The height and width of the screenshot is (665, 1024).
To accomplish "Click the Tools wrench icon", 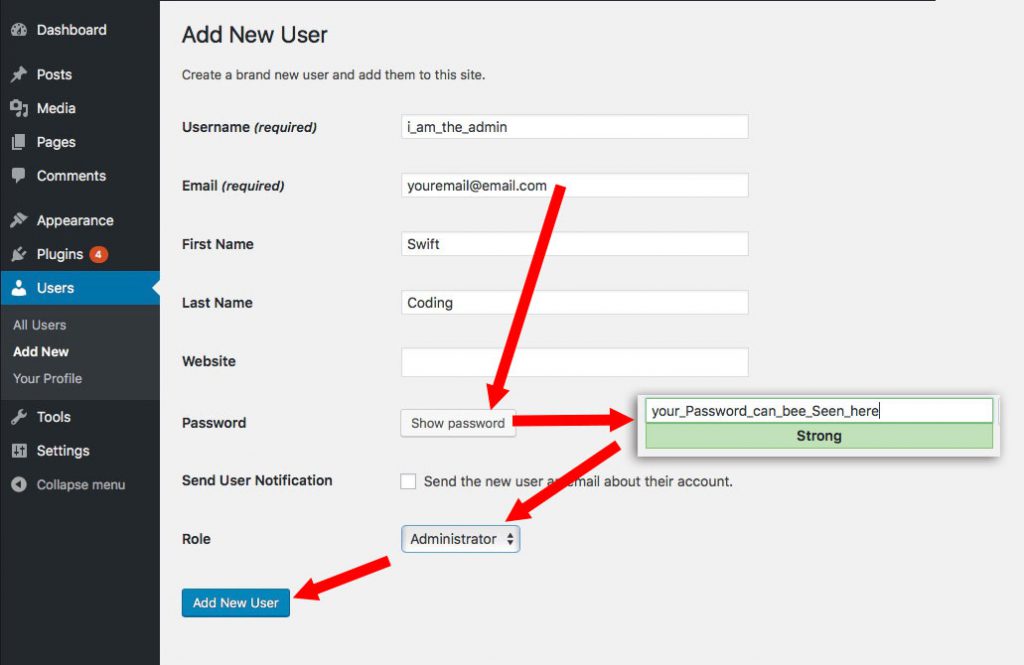I will (18, 417).
